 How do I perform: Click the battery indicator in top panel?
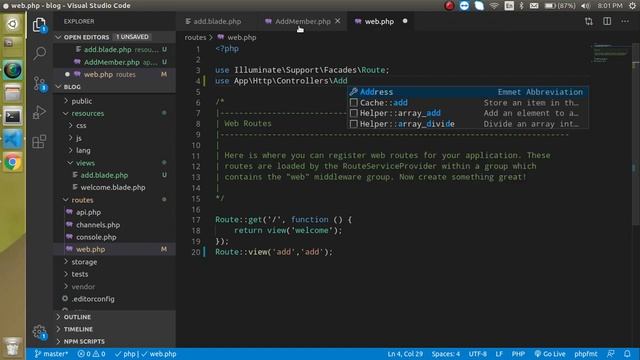point(560,6)
